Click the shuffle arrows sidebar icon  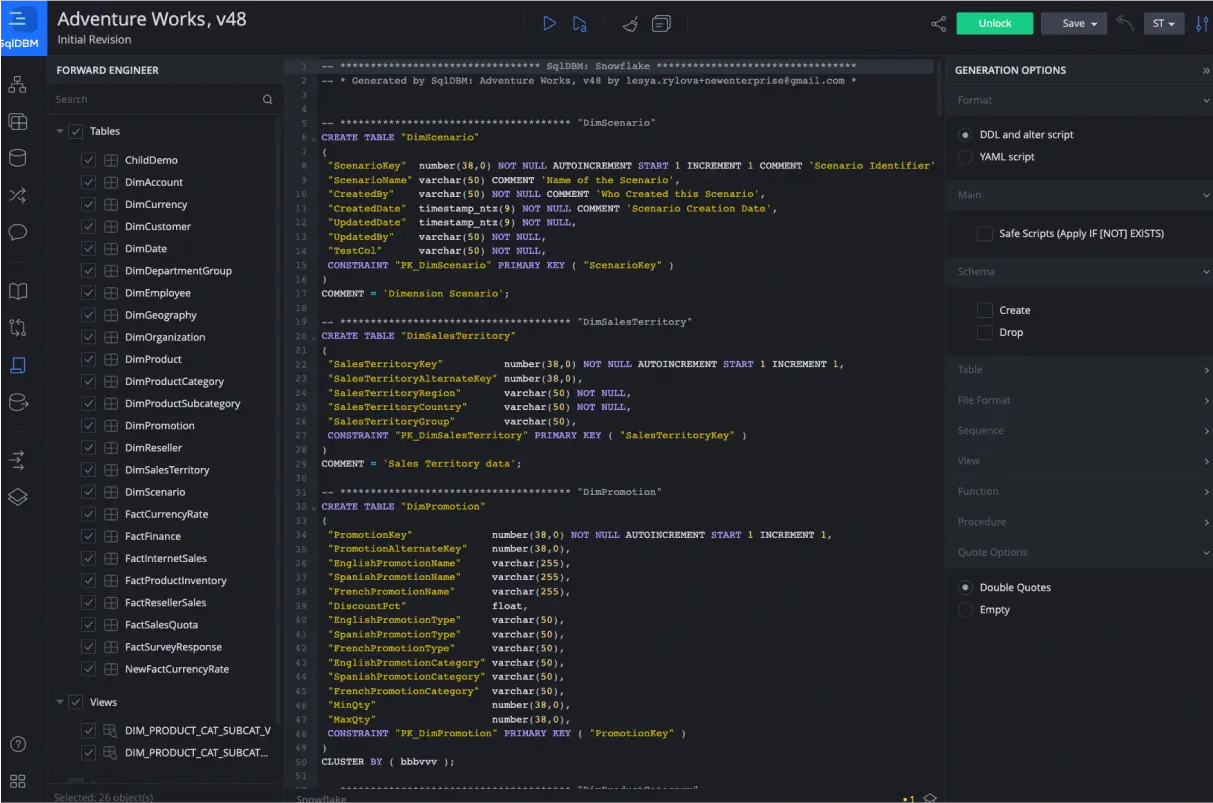click(x=17, y=195)
